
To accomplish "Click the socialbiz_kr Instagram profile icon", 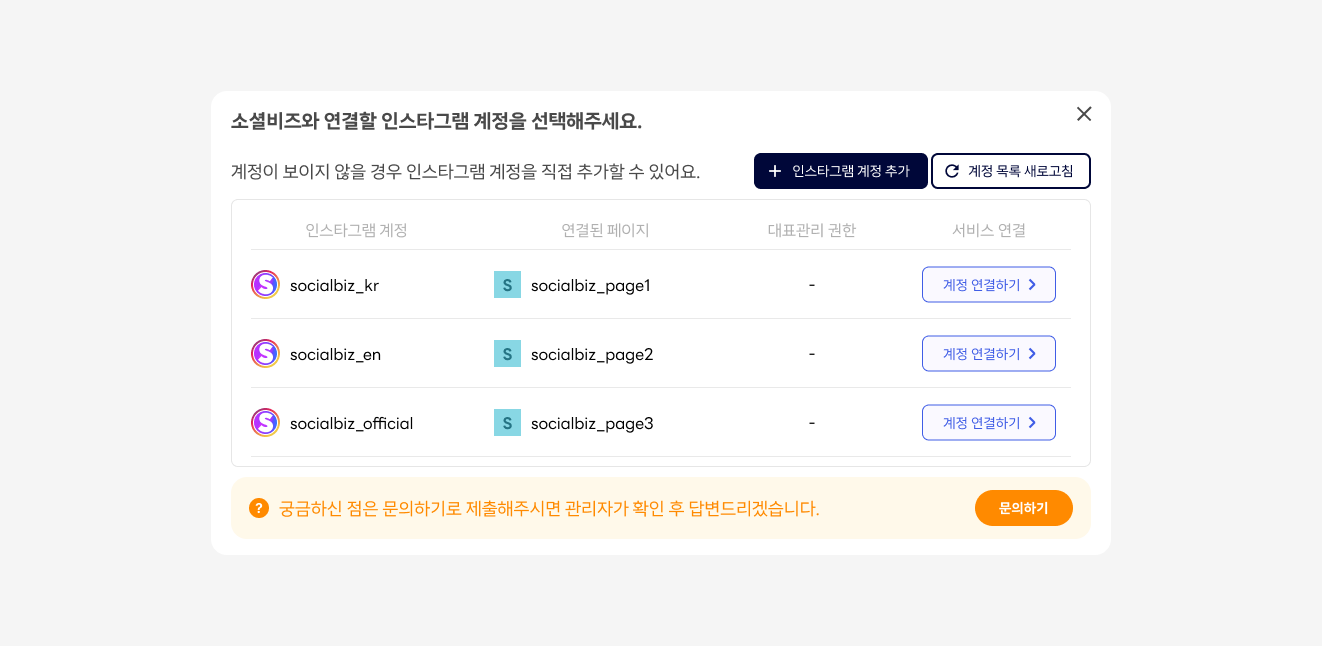I will (265, 285).
